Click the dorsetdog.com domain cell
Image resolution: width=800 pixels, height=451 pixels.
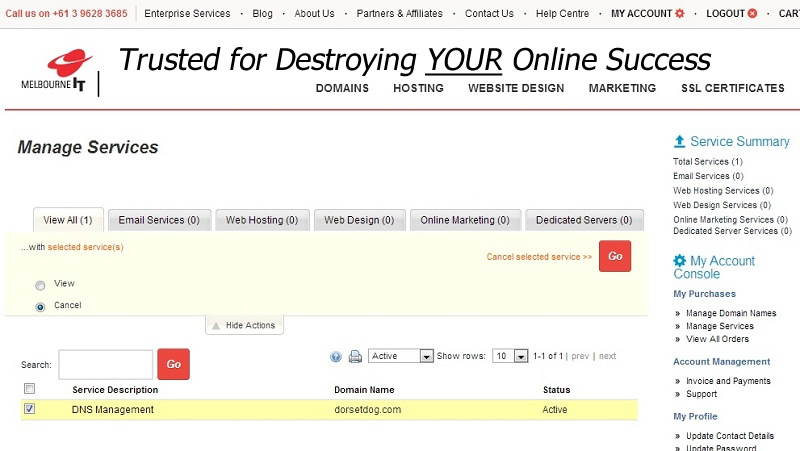click(x=368, y=410)
